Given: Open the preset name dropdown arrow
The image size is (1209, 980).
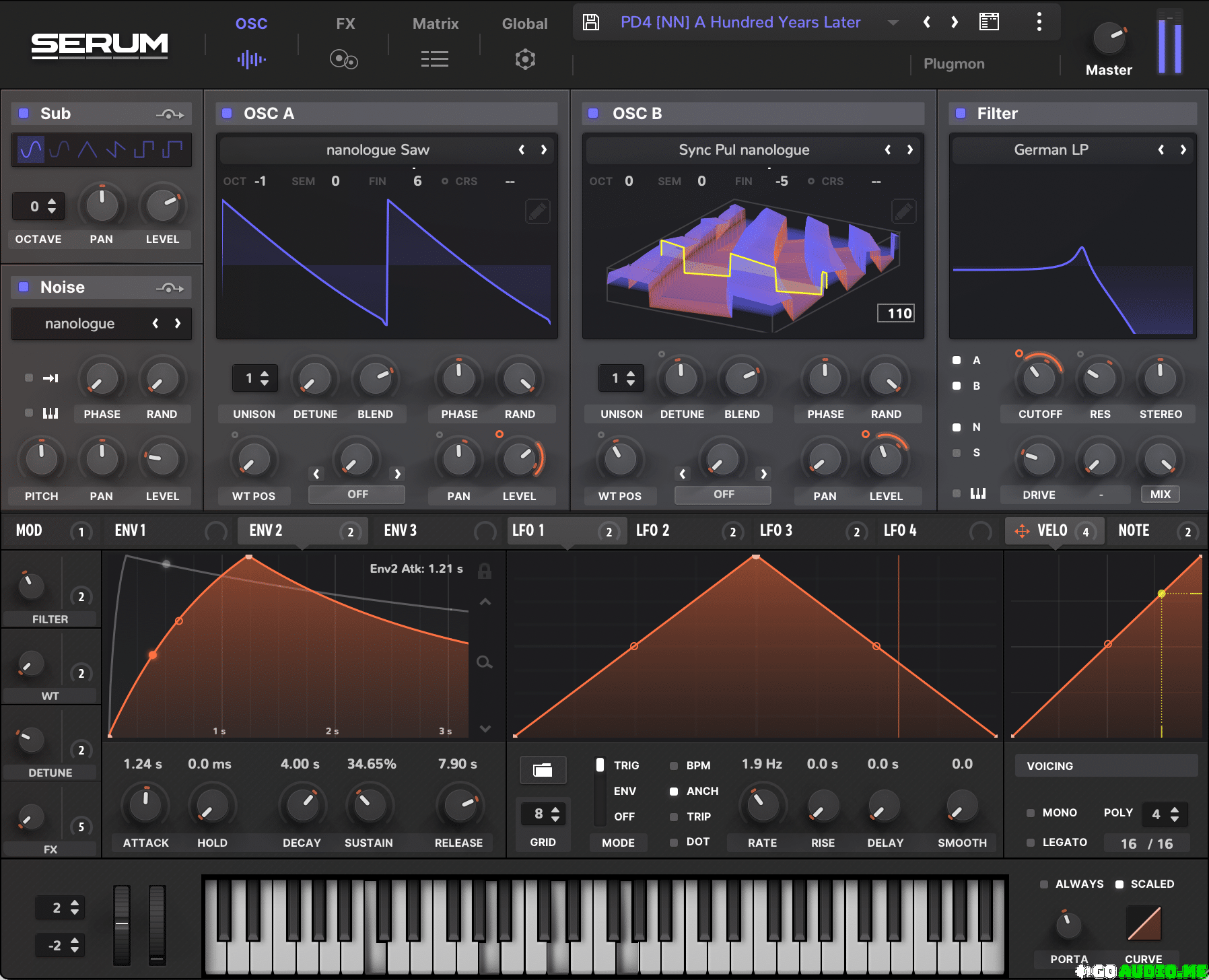Looking at the screenshot, I should click(x=893, y=23).
